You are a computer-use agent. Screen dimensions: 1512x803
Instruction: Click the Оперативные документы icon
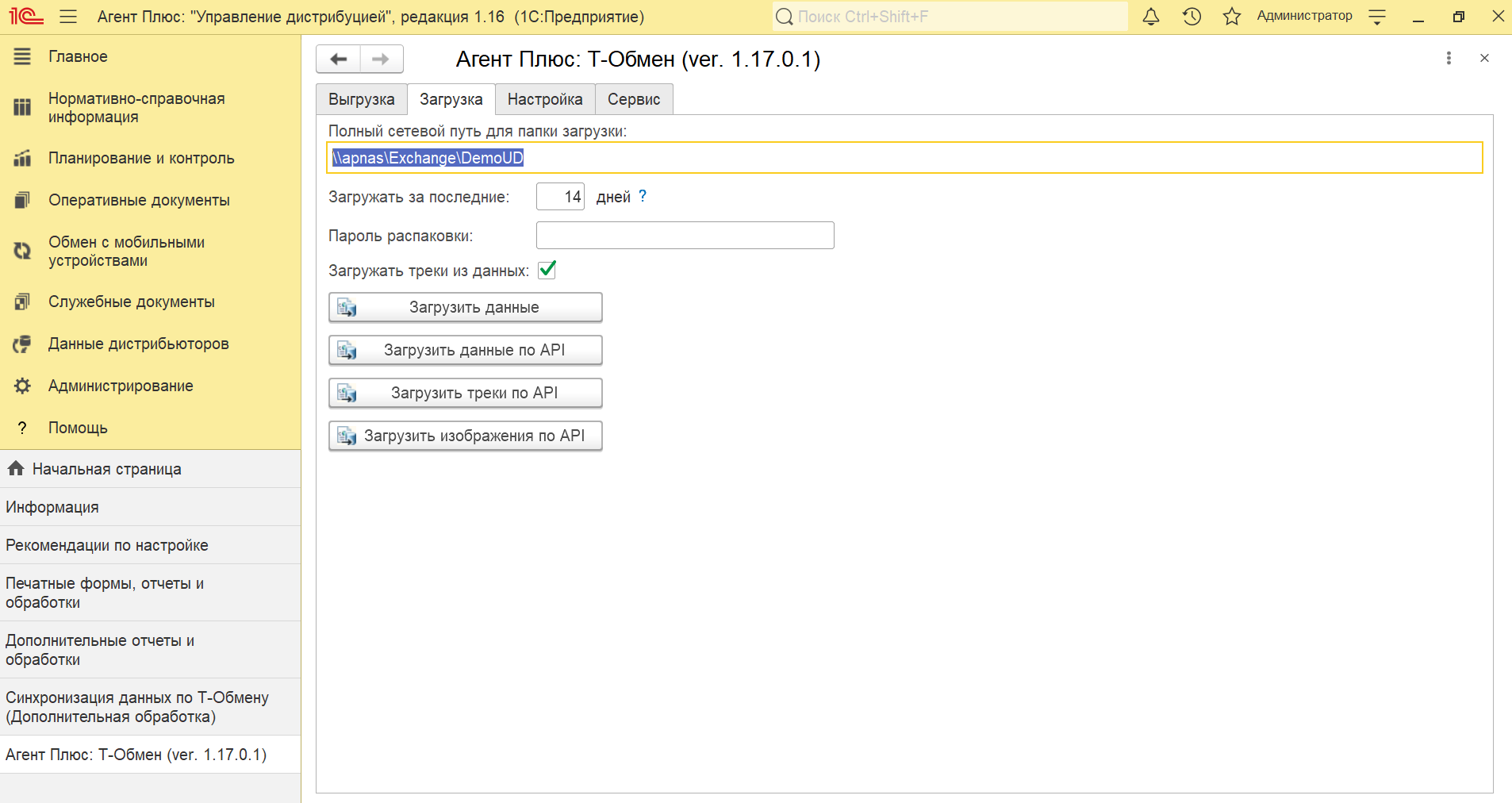[22, 200]
